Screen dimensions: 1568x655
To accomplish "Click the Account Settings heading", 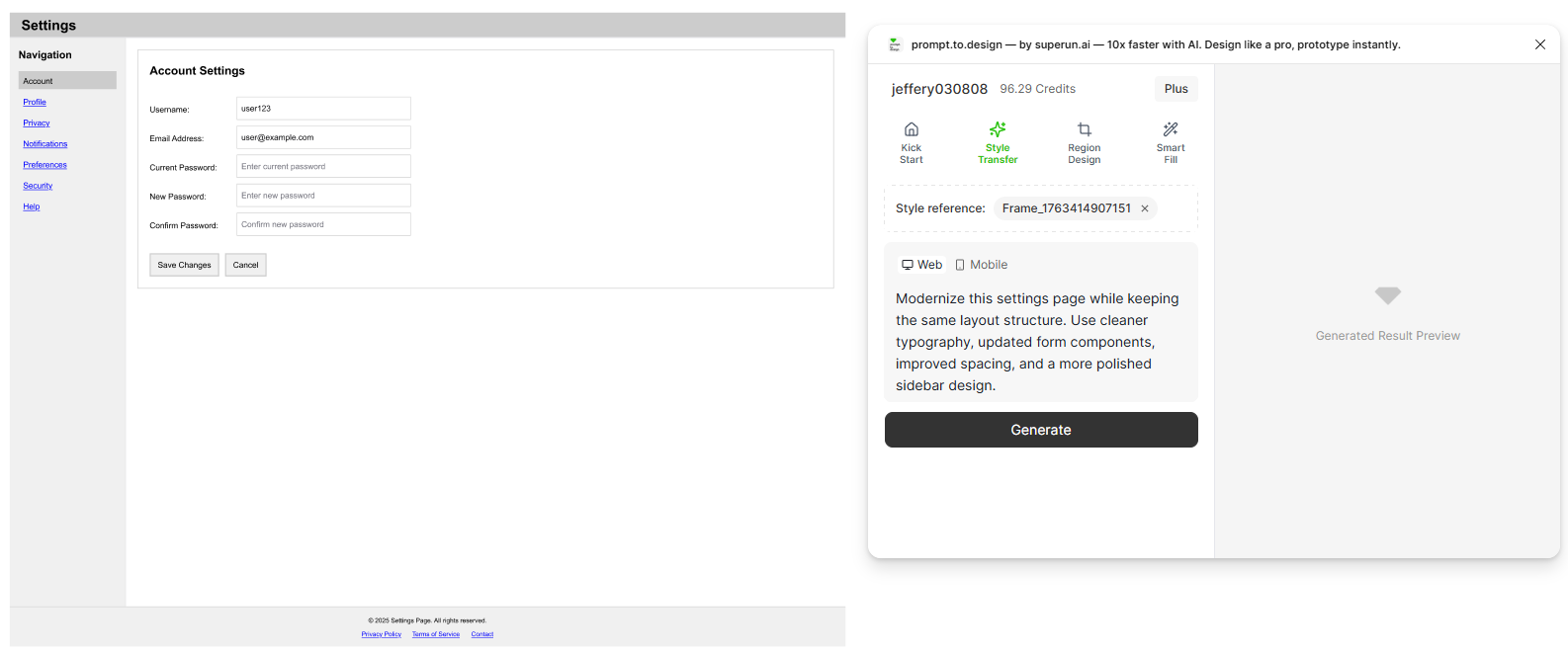I will [197, 71].
